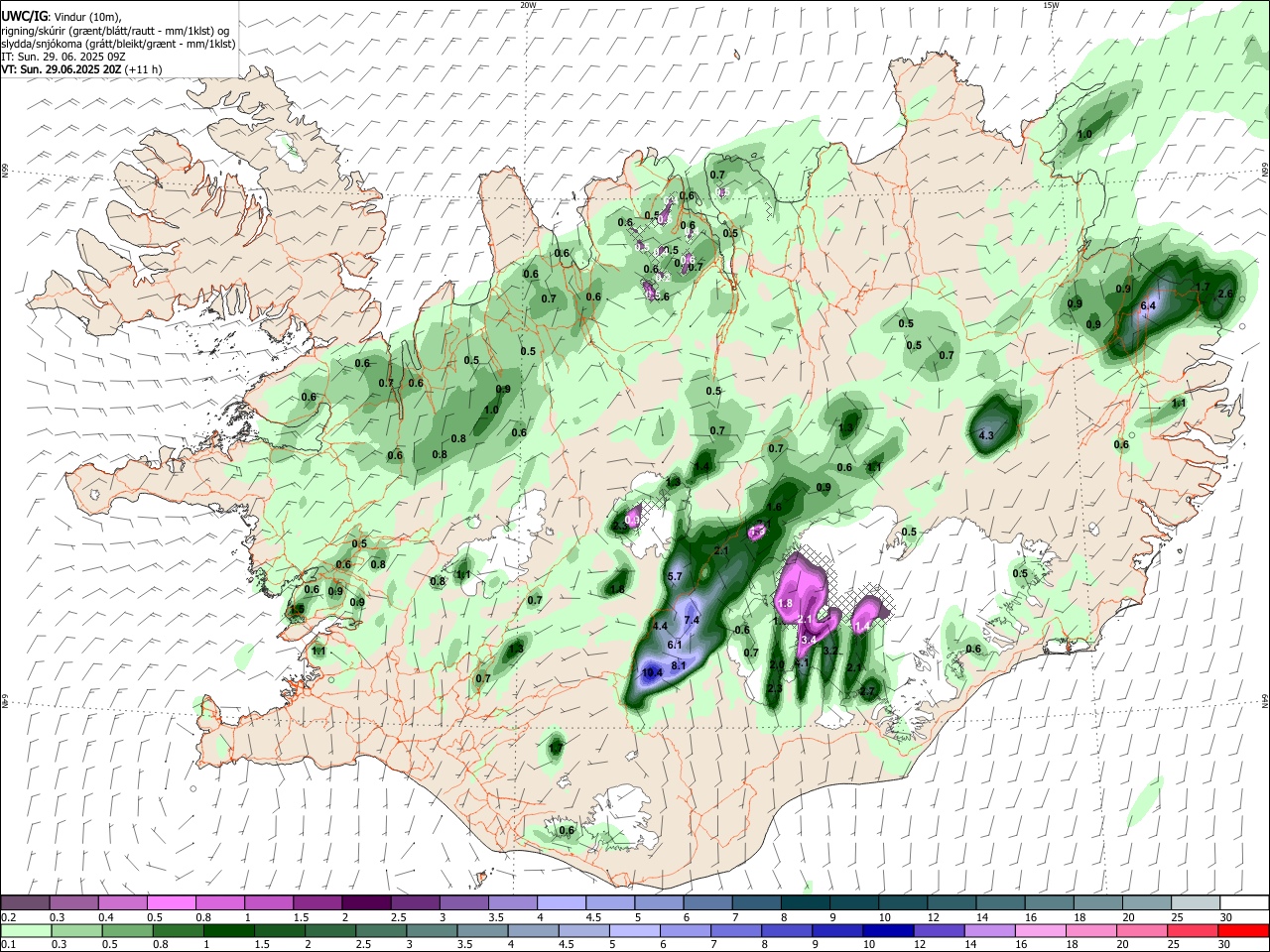This screenshot has height=952, width=1270.
Task: Select the 4.3 value in the isolated shower
Action: pyautogui.click(x=986, y=436)
